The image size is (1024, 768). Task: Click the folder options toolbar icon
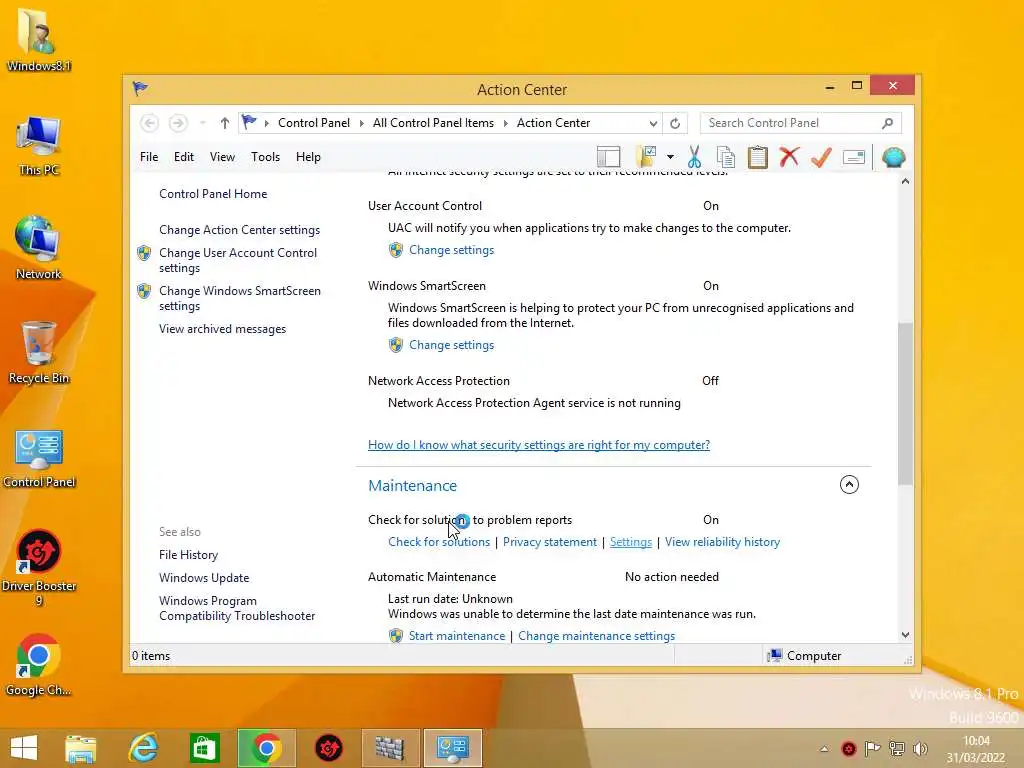646,157
